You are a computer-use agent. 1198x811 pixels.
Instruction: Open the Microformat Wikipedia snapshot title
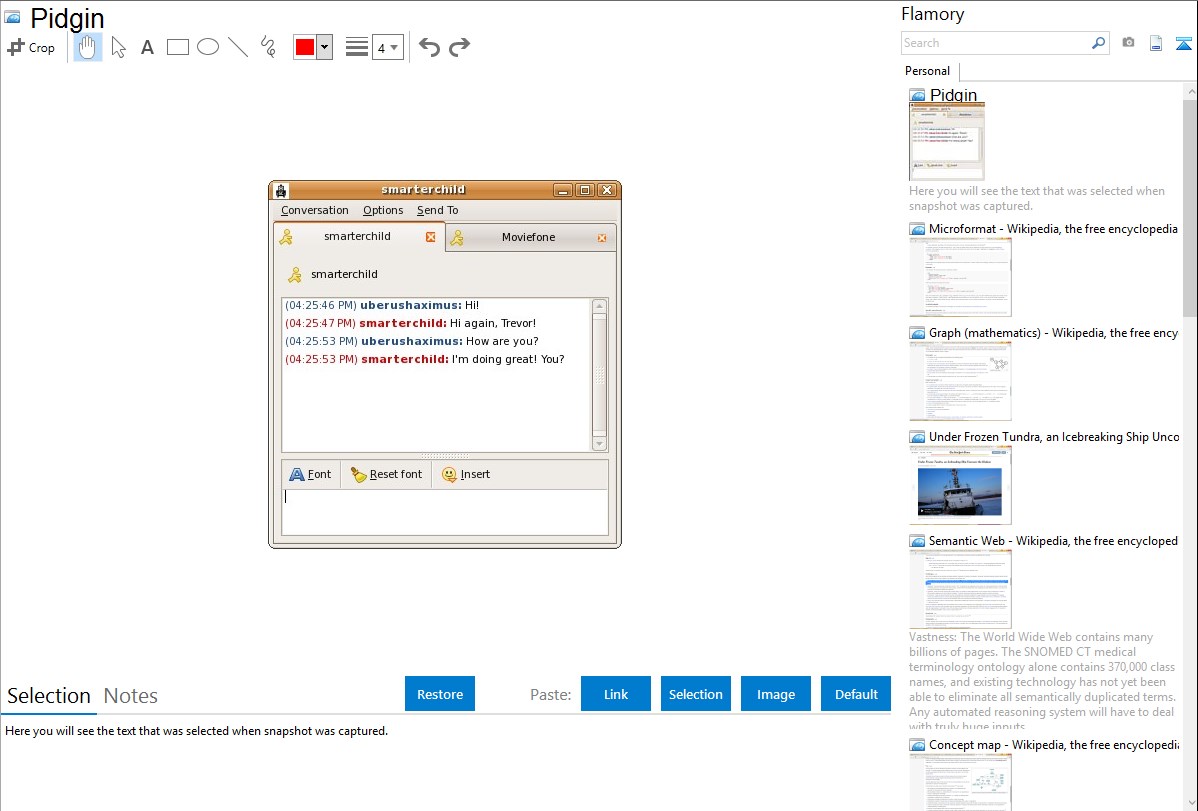point(1053,229)
